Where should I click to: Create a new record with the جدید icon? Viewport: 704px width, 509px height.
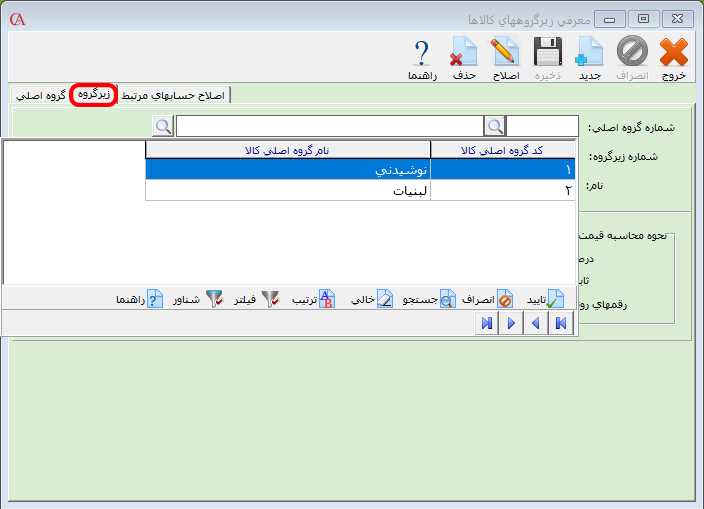click(x=590, y=58)
